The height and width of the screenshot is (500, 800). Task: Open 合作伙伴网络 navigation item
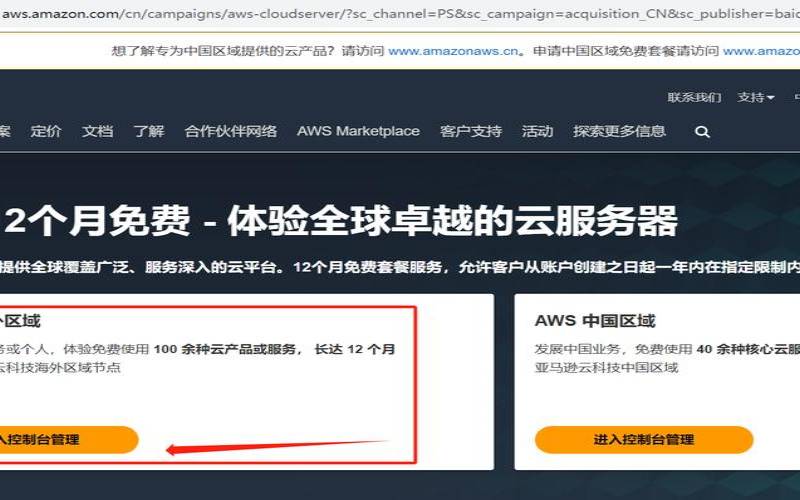tap(231, 131)
